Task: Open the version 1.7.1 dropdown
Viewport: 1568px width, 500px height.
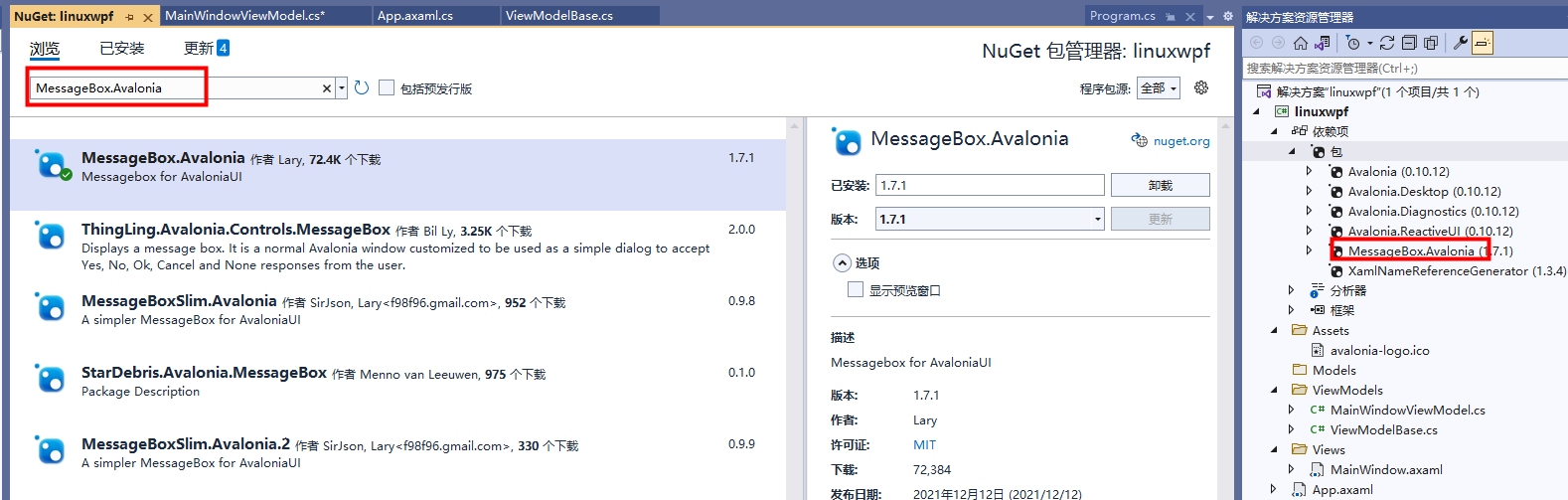Action: pos(1098,219)
